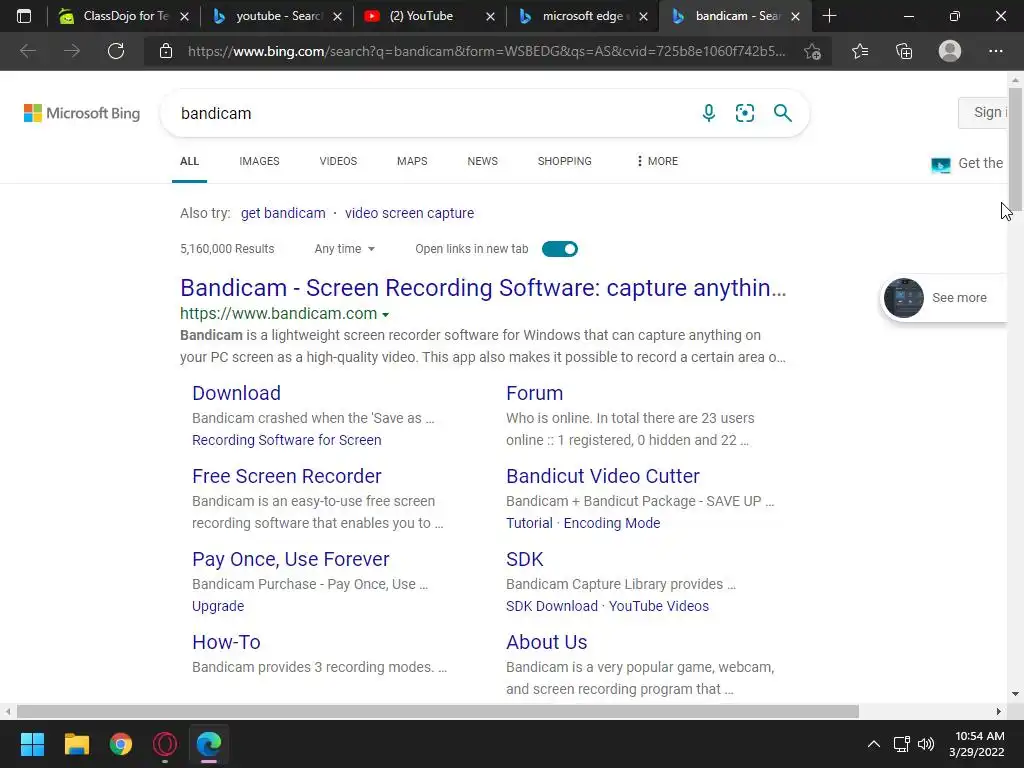
Task: Click the browser Back arrow
Action: tap(27, 51)
